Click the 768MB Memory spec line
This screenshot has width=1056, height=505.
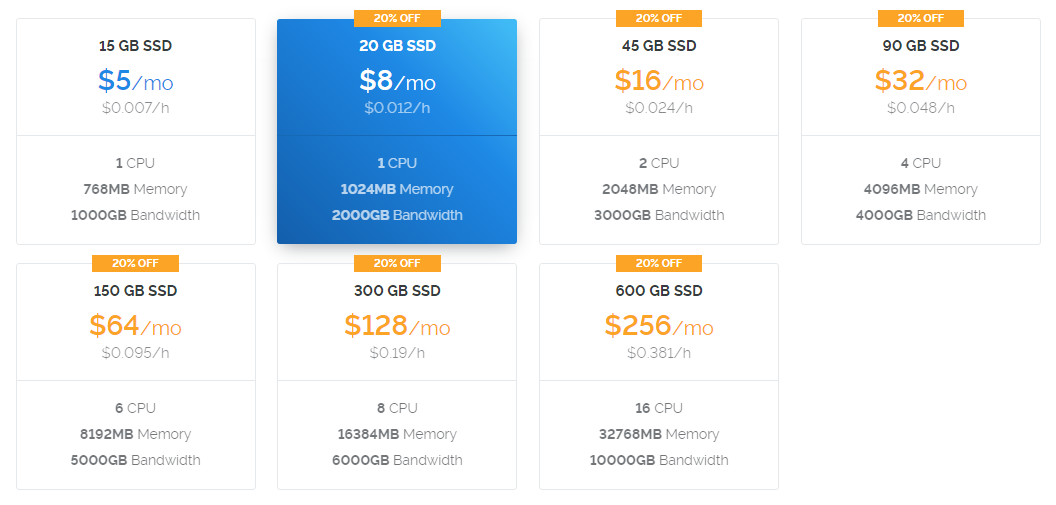tap(135, 189)
